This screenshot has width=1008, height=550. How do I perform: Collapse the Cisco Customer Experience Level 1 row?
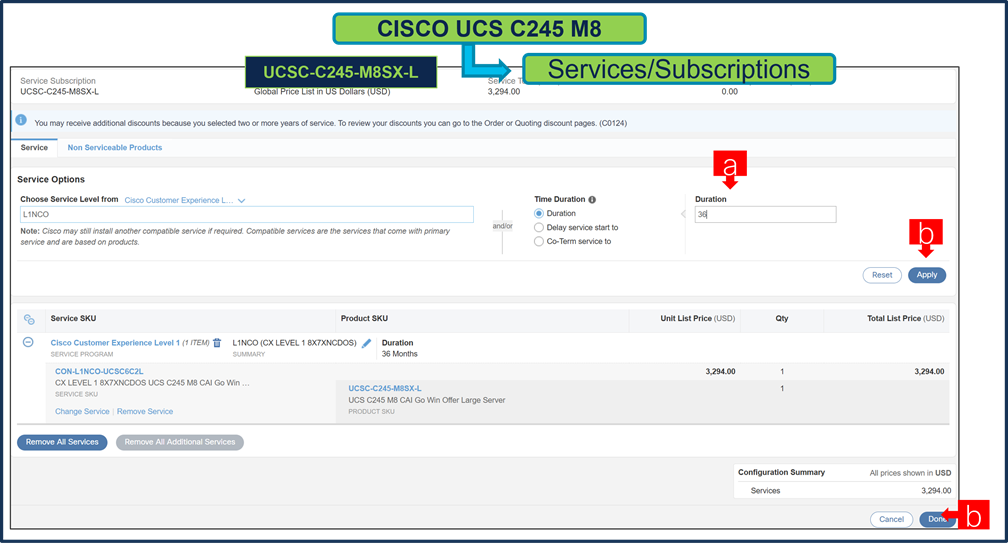pos(28,342)
